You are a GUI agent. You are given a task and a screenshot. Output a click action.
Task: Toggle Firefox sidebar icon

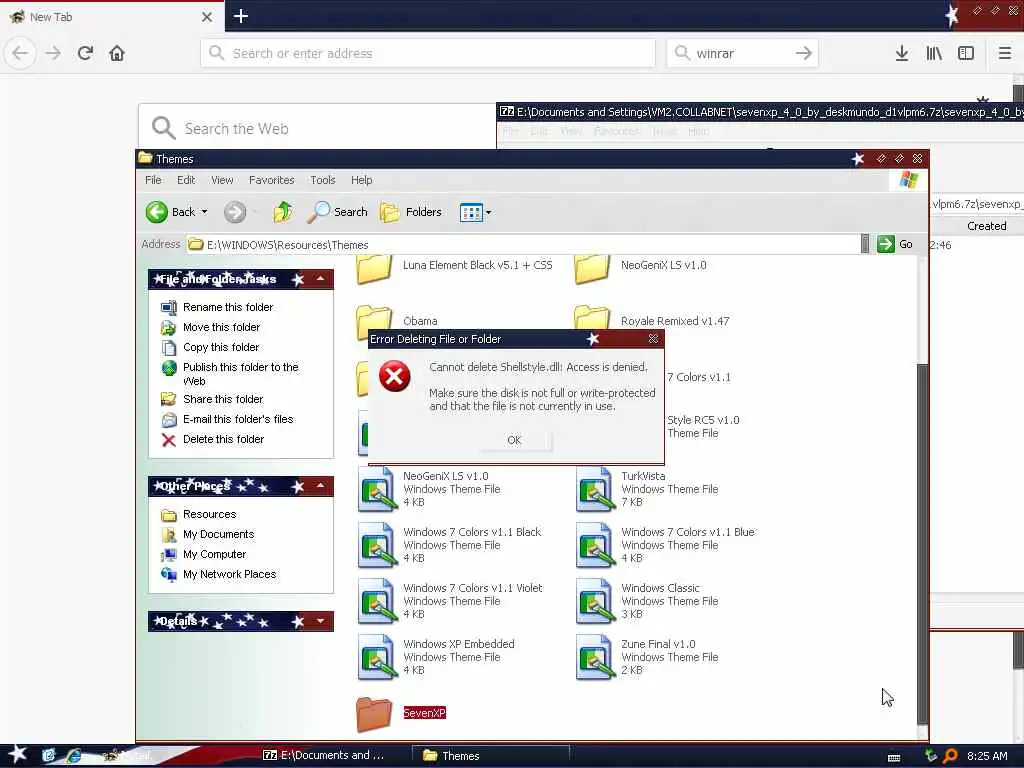tap(966, 53)
